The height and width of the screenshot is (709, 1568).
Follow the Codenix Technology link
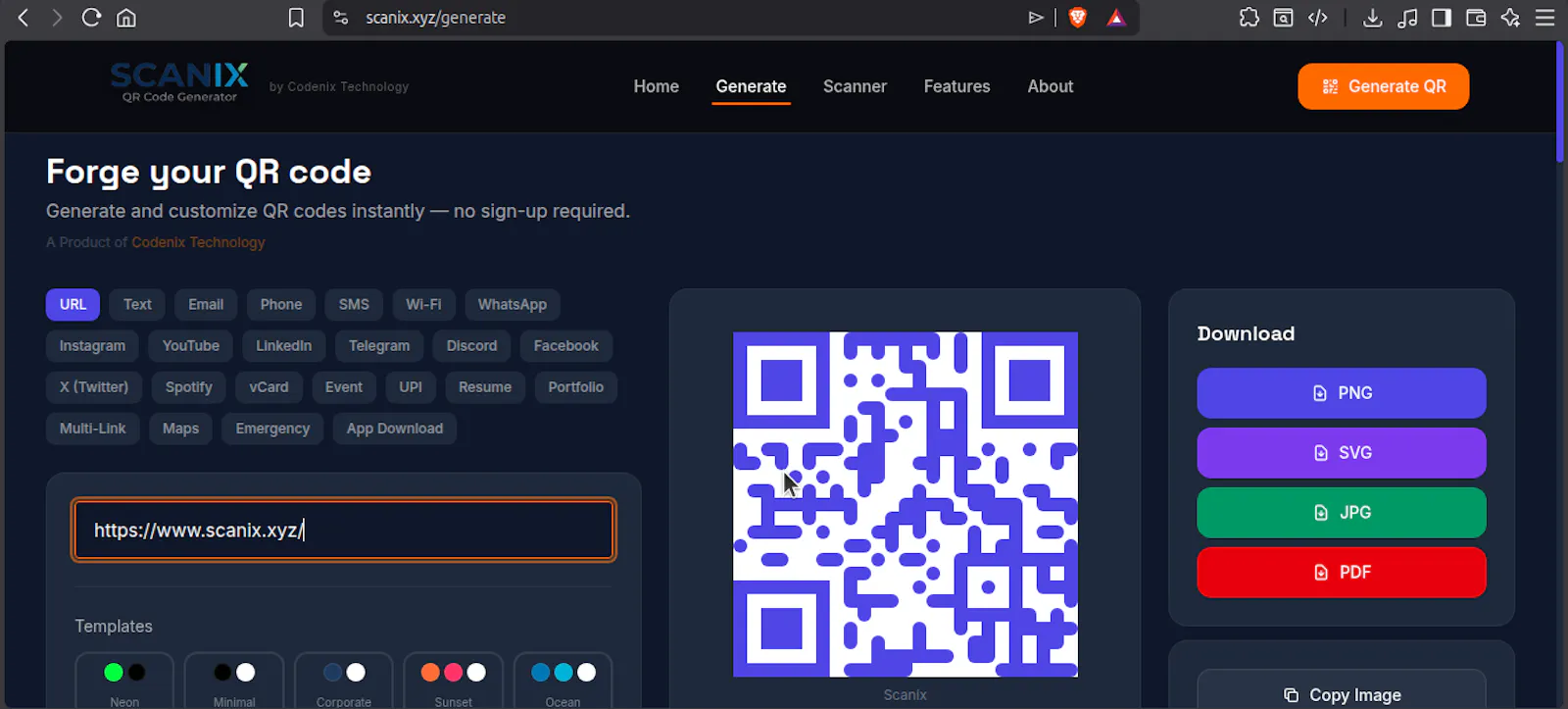(x=198, y=242)
